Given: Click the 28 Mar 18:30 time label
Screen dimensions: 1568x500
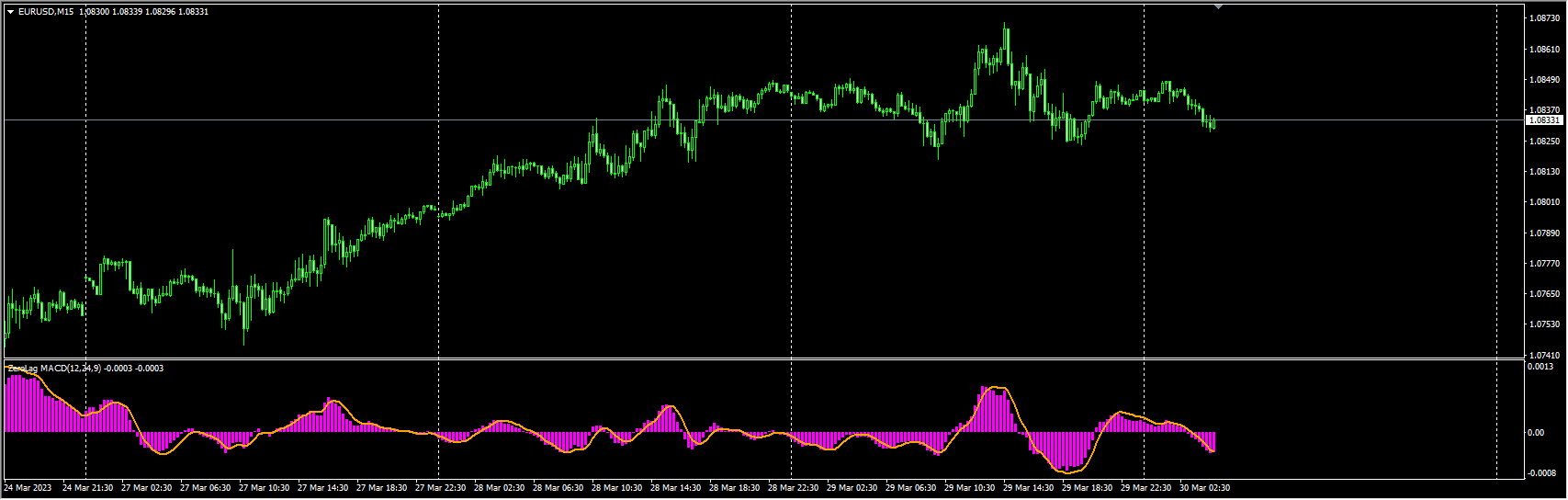Looking at the screenshot, I should click(735, 488).
